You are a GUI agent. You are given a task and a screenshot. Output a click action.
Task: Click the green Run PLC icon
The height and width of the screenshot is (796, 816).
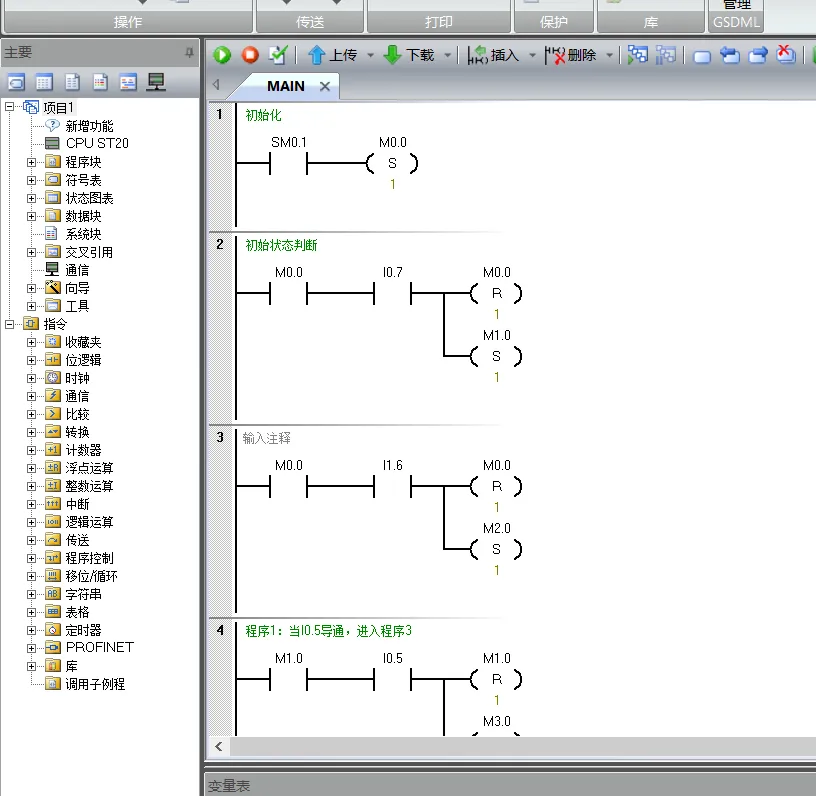click(x=222, y=55)
